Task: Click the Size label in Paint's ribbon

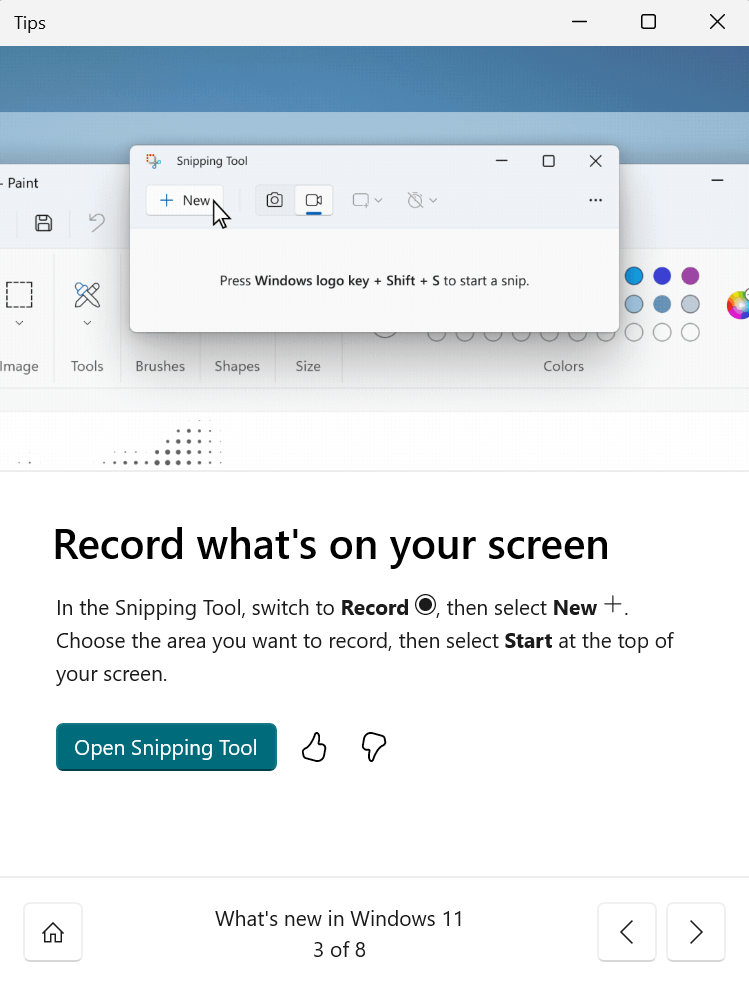Action: 308,366
